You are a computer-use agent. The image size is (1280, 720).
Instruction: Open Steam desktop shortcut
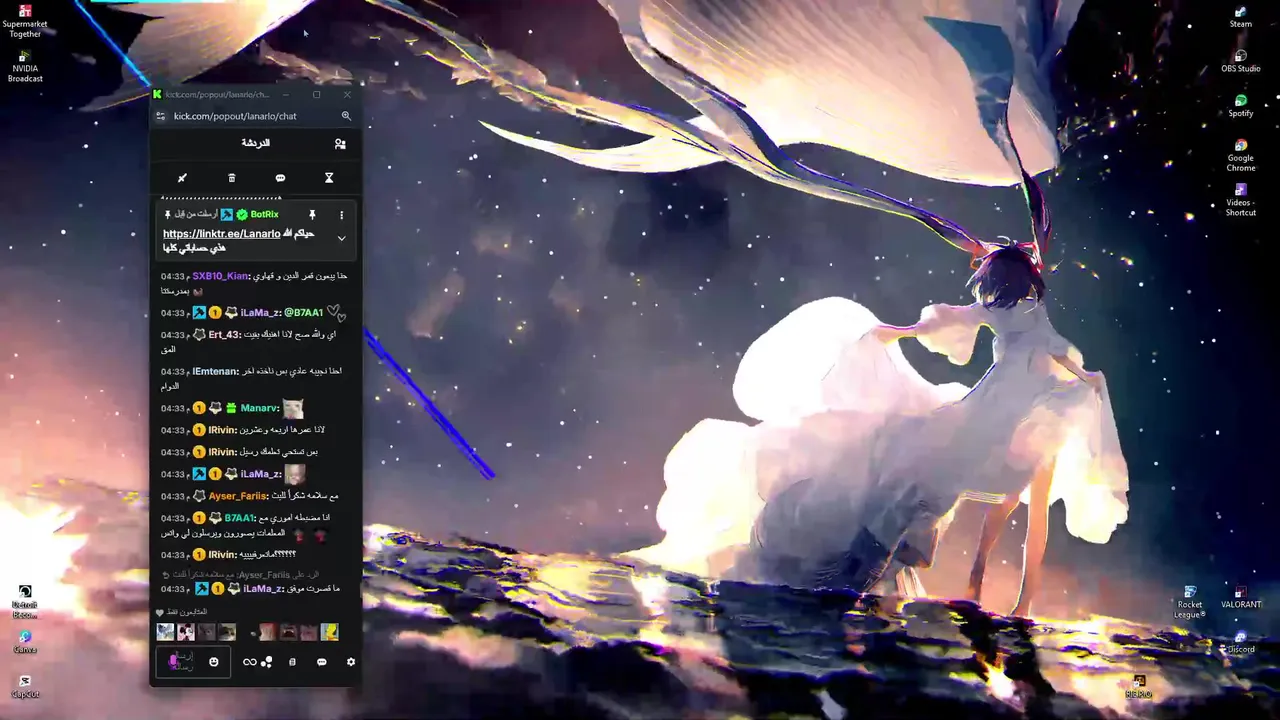click(x=1241, y=16)
